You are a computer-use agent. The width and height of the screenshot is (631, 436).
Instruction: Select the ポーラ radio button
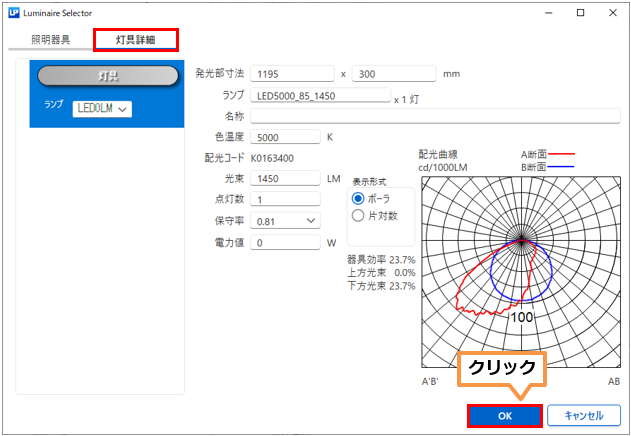[x=359, y=199]
